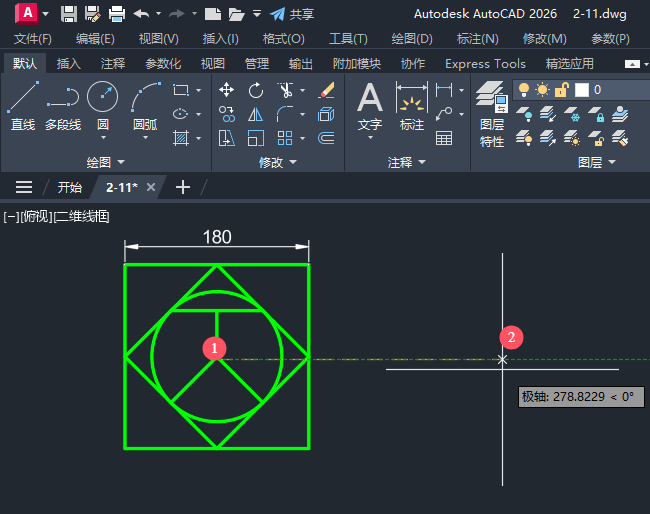Screen dimensions: 650x514
Task: Expand the Modify (修改) panel
Action: point(278,162)
